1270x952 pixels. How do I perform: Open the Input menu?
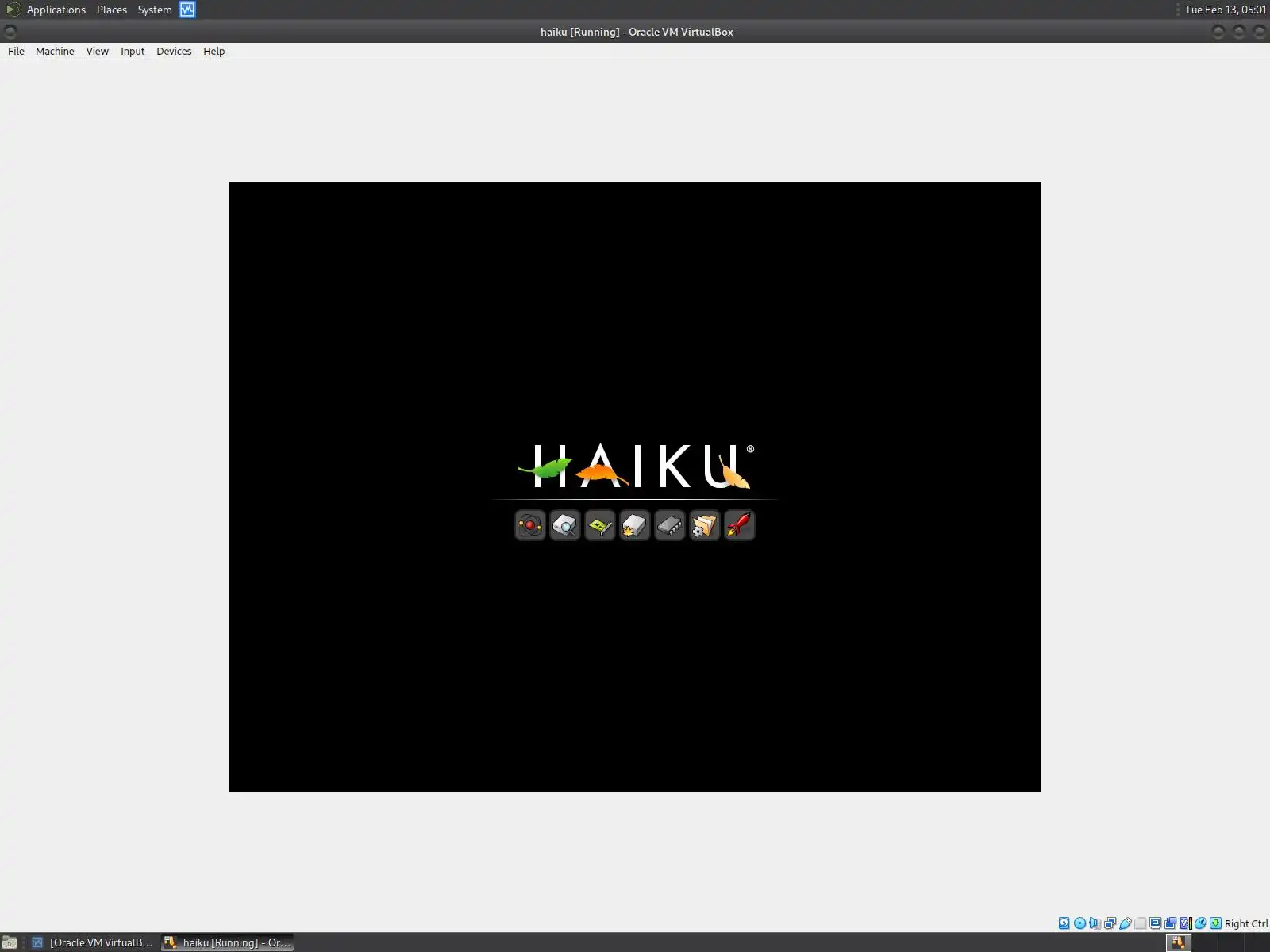[133, 51]
